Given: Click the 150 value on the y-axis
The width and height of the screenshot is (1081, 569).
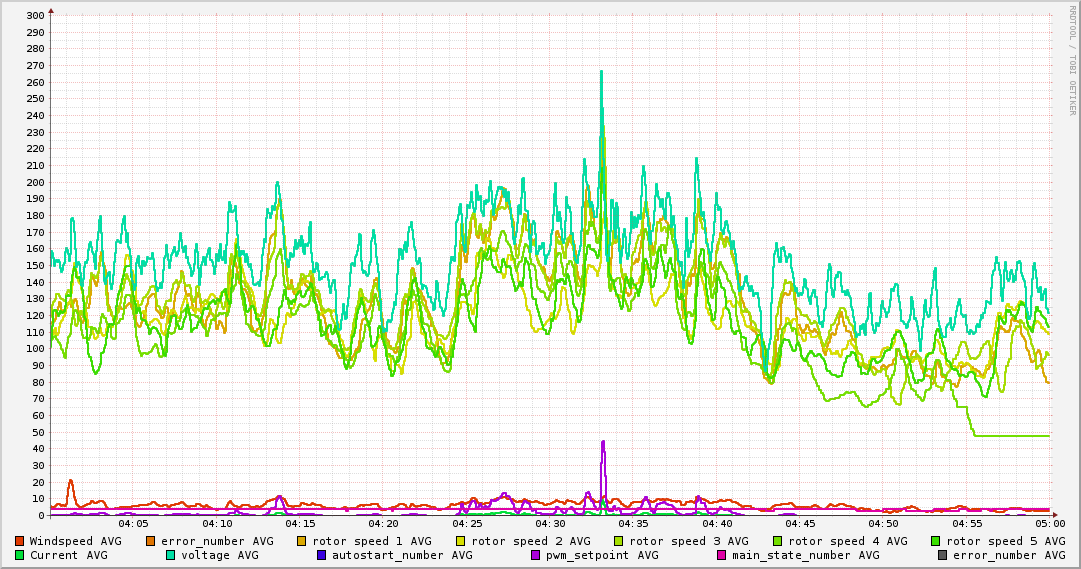Looking at the screenshot, I should coord(35,266).
